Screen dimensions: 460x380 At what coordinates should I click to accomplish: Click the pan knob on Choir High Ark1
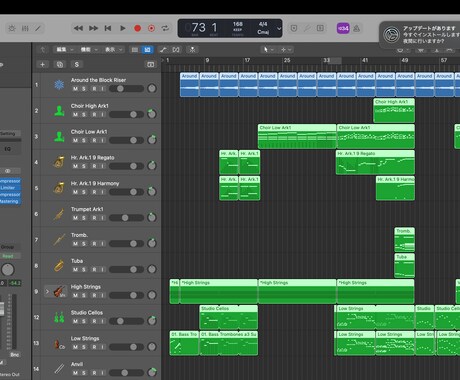152,114
